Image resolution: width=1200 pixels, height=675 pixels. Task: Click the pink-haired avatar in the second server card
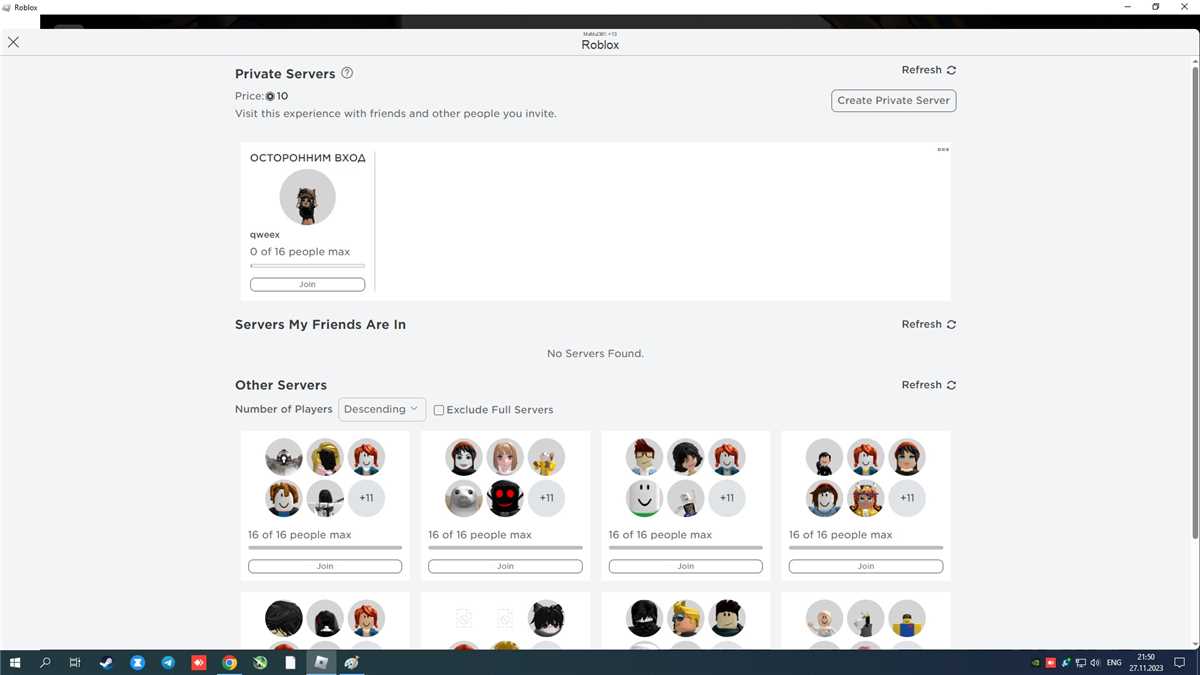(x=505, y=457)
